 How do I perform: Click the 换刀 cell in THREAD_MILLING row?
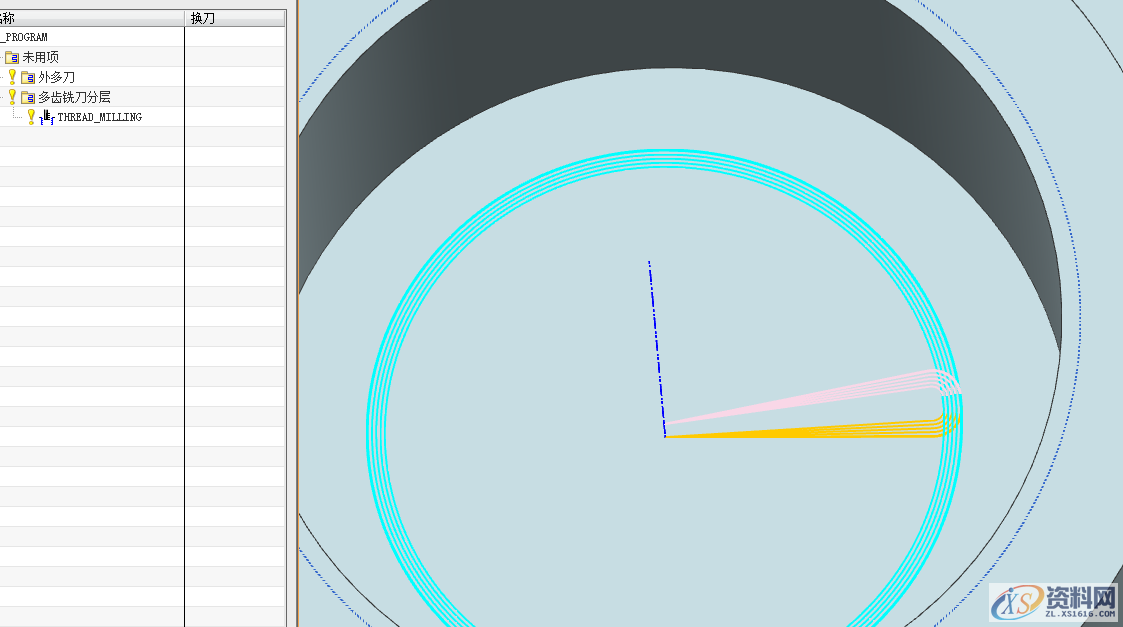235,117
